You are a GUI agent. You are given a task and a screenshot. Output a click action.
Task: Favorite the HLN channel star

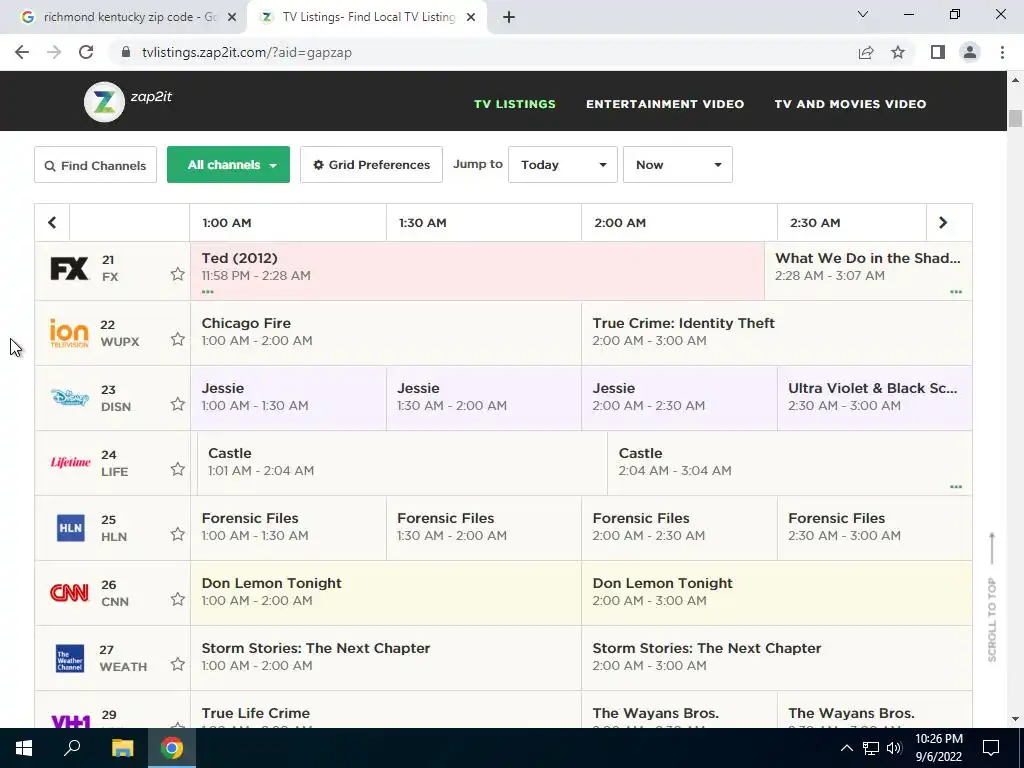pos(178,534)
